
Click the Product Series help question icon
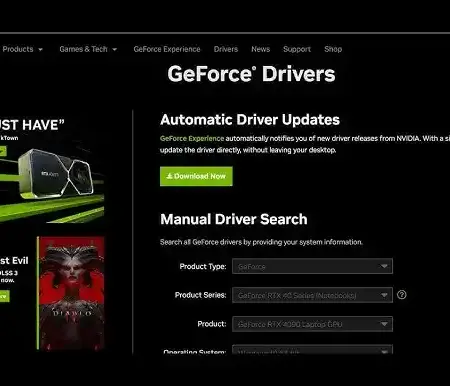pos(402,295)
